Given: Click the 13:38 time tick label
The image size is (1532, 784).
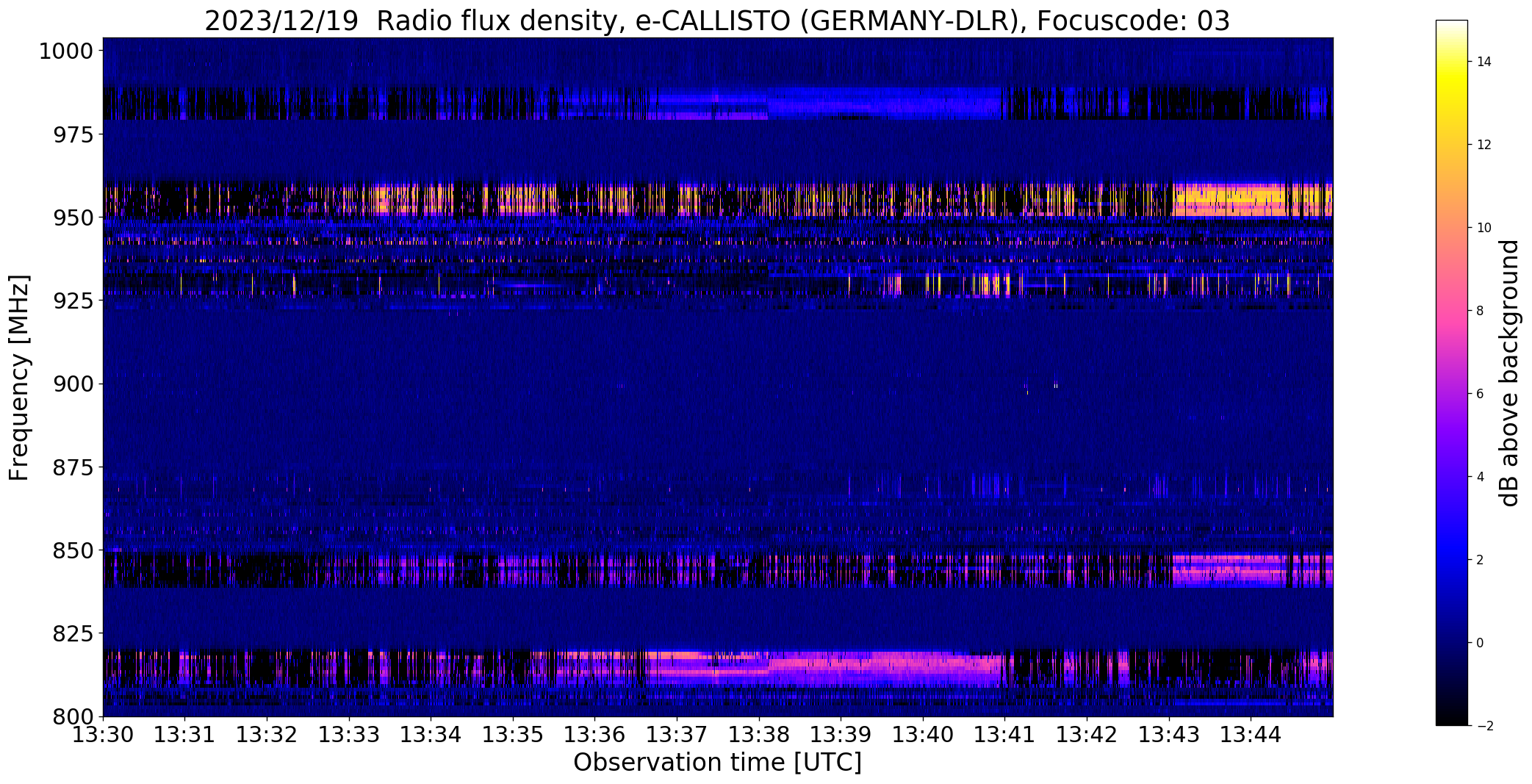Looking at the screenshot, I should coord(759,734).
